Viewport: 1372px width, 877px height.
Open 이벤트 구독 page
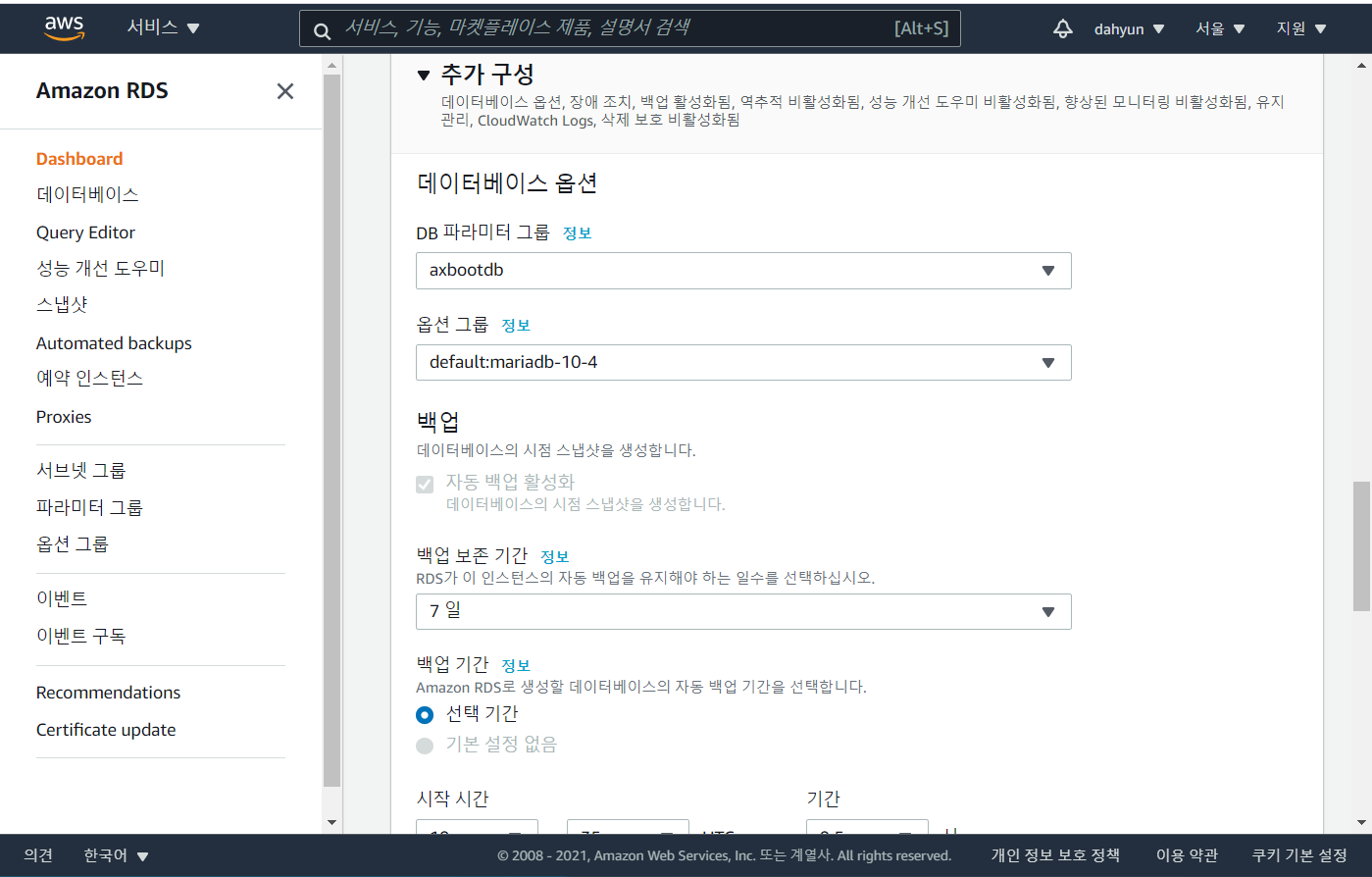click(80, 636)
